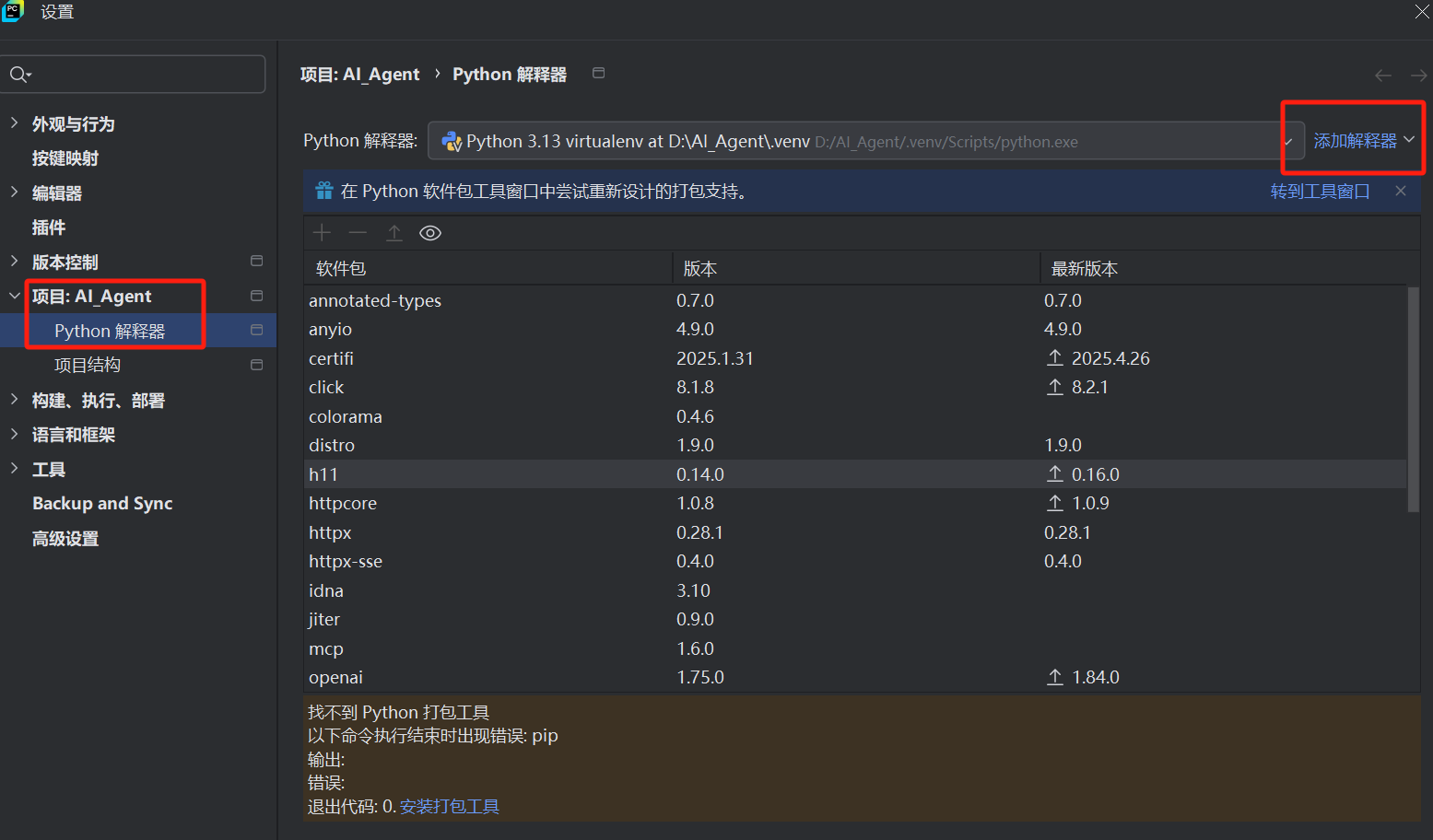The image size is (1433, 840).
Task: Select 高级设置 in the settings tree
Action: pos(65,539)
